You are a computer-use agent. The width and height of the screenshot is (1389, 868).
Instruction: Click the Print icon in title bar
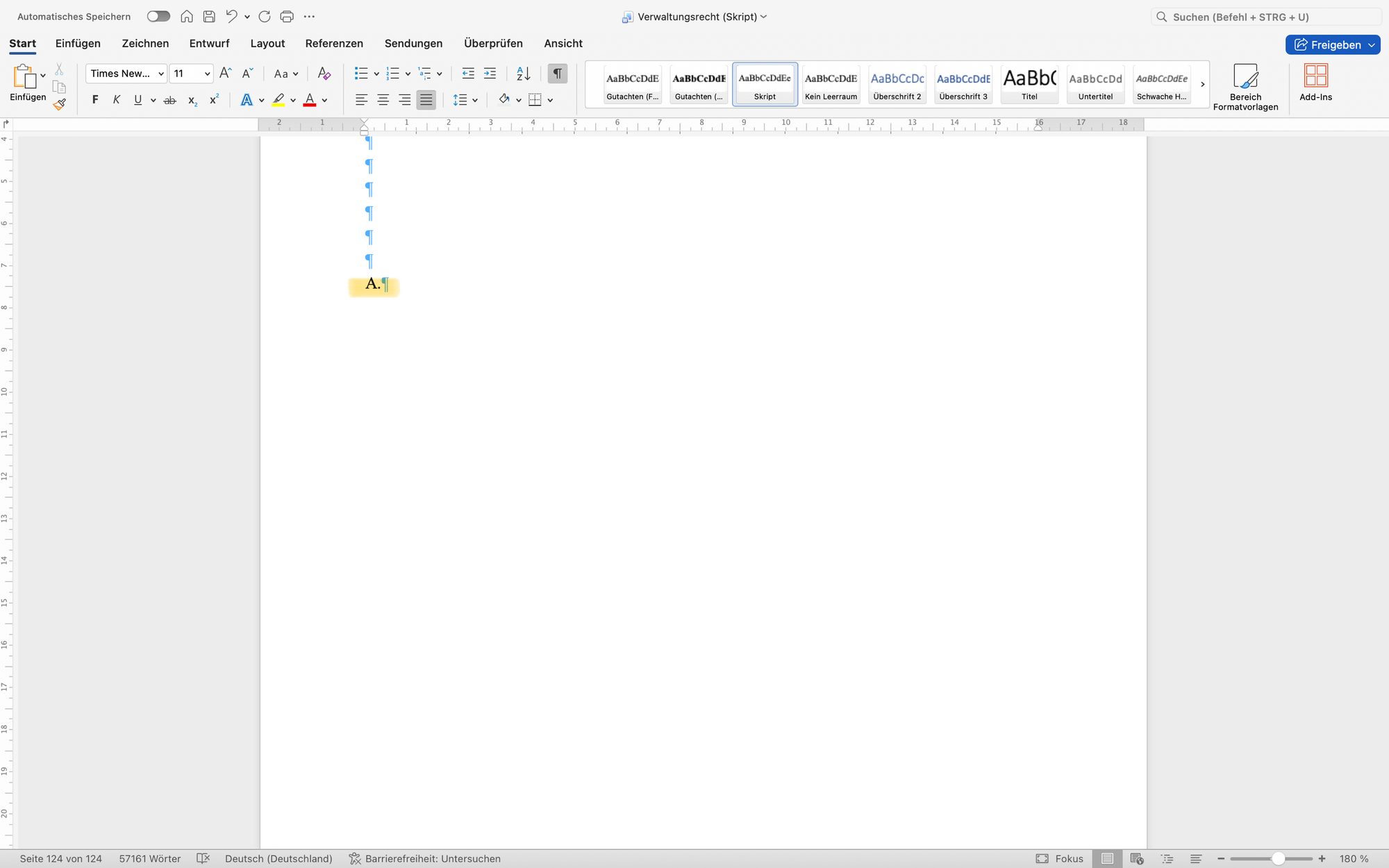[x=287, y=17]
